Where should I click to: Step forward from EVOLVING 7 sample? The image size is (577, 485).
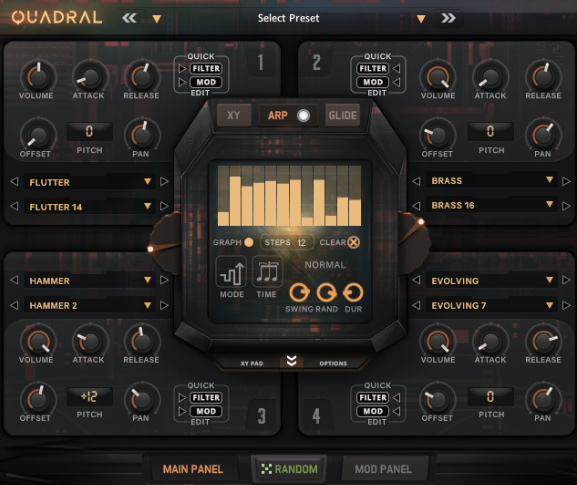click(x=566, y=305)
